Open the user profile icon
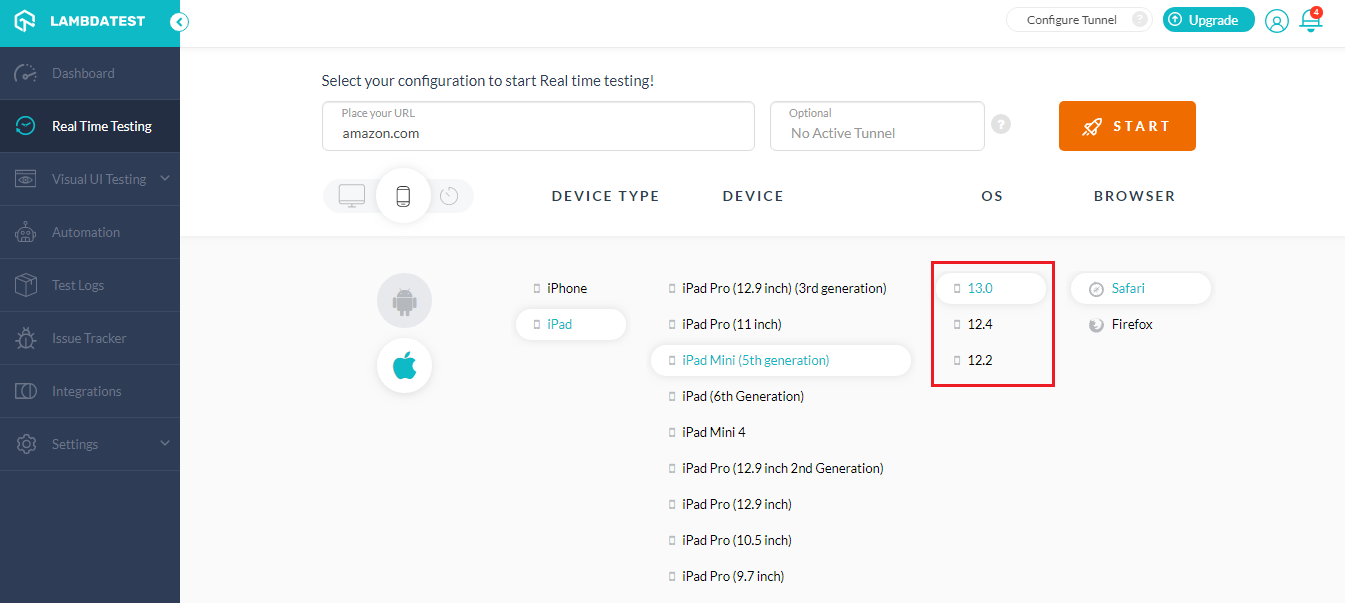The image size is (1345, 603). 1276,21
